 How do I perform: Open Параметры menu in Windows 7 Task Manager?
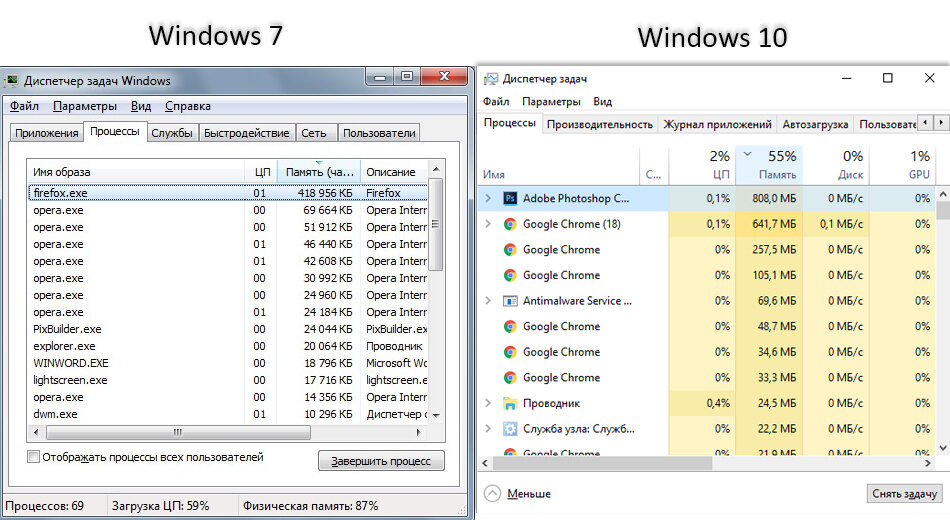(85, 106)
